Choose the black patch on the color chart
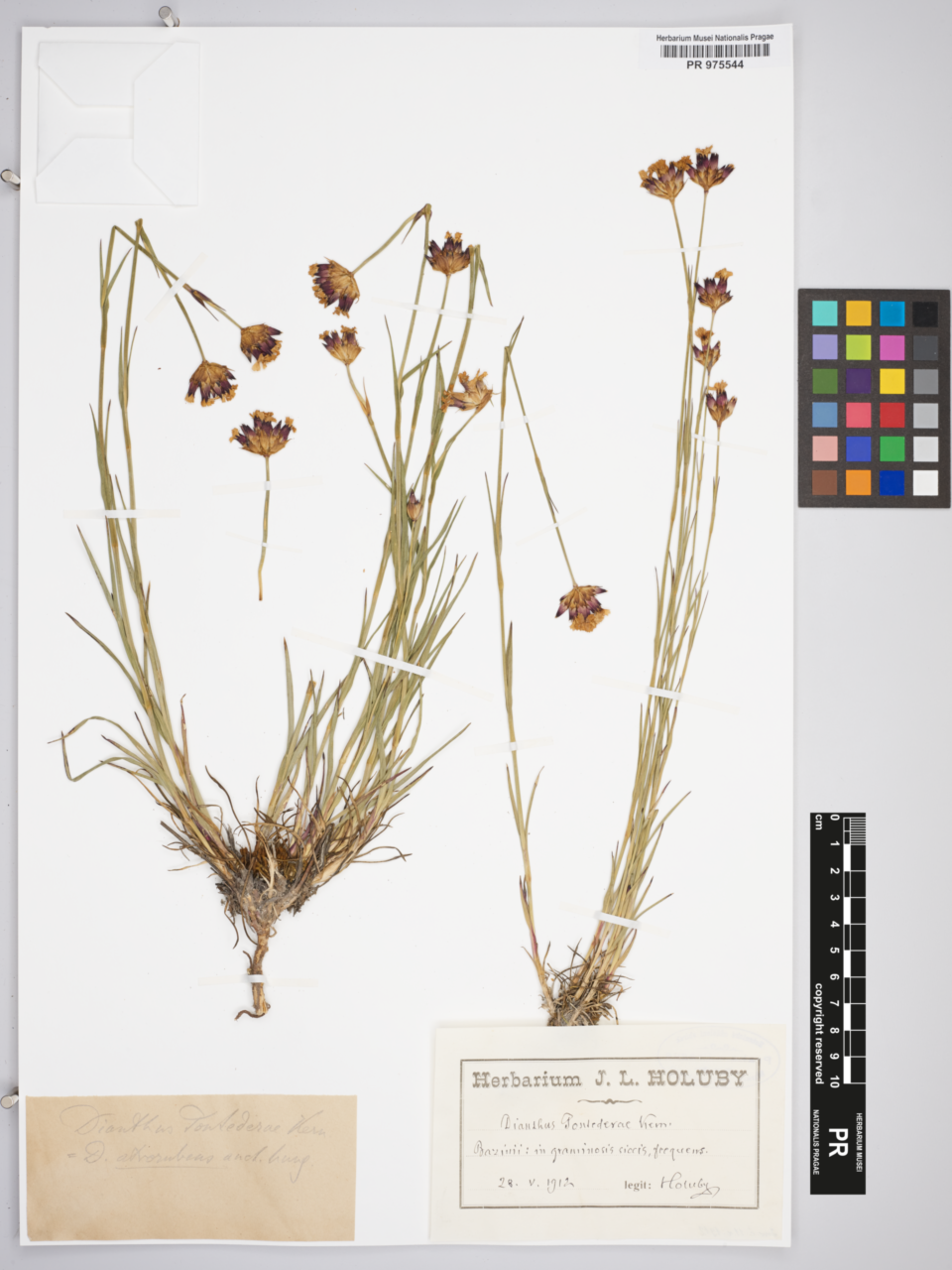 [x=924, y=314]
